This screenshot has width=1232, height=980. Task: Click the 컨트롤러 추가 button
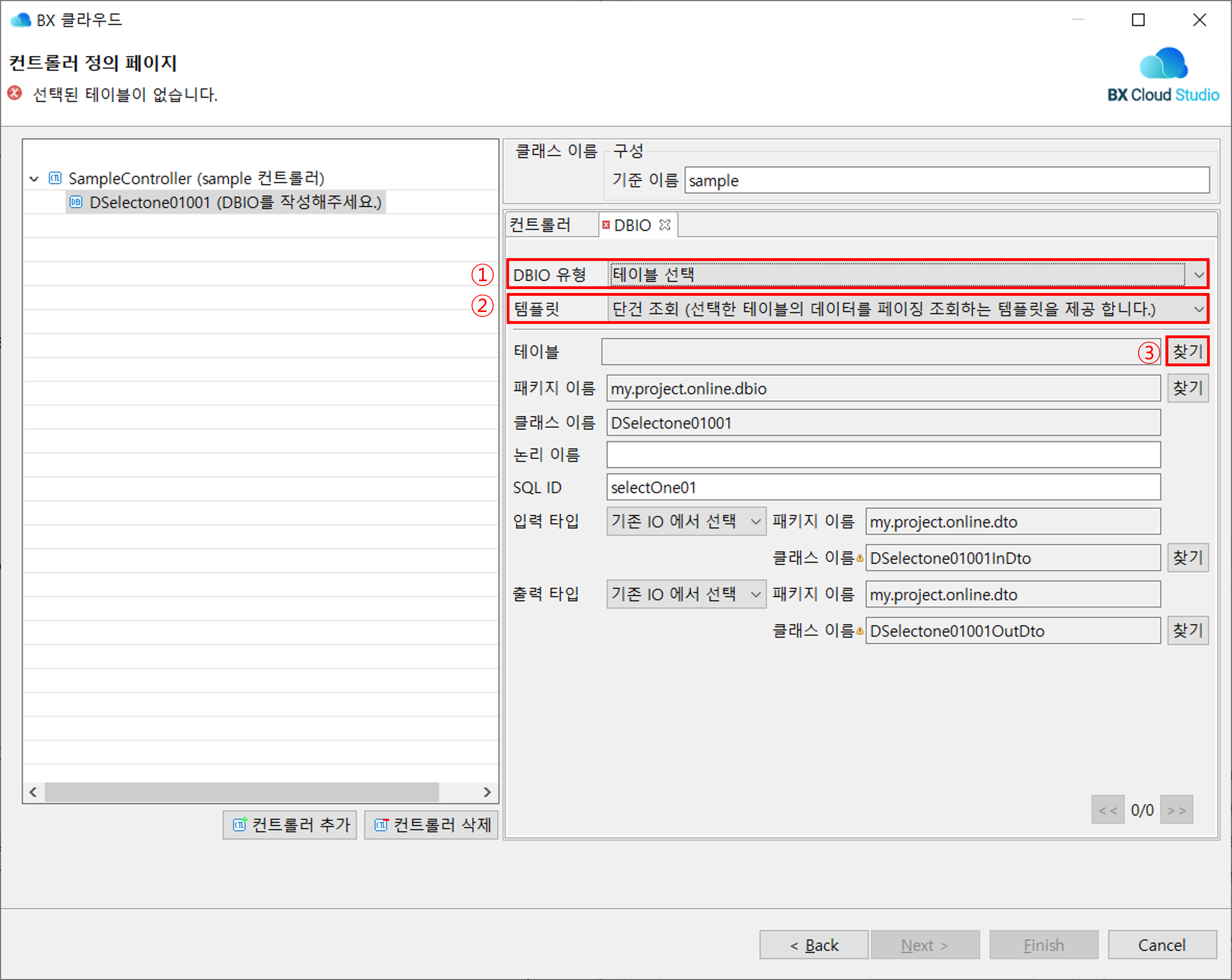click(290, 825)
